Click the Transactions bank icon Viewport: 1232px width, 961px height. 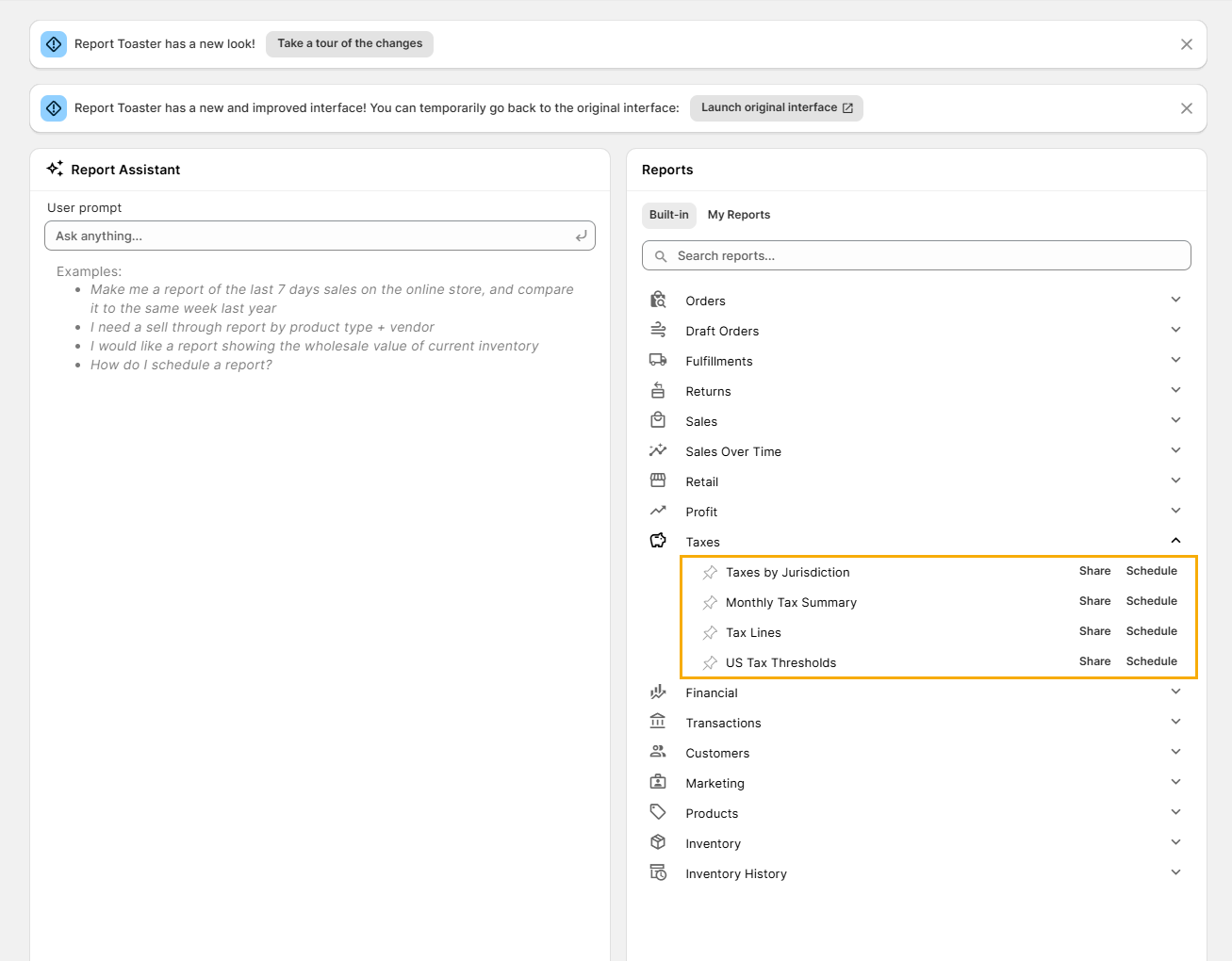click(658, 722)
